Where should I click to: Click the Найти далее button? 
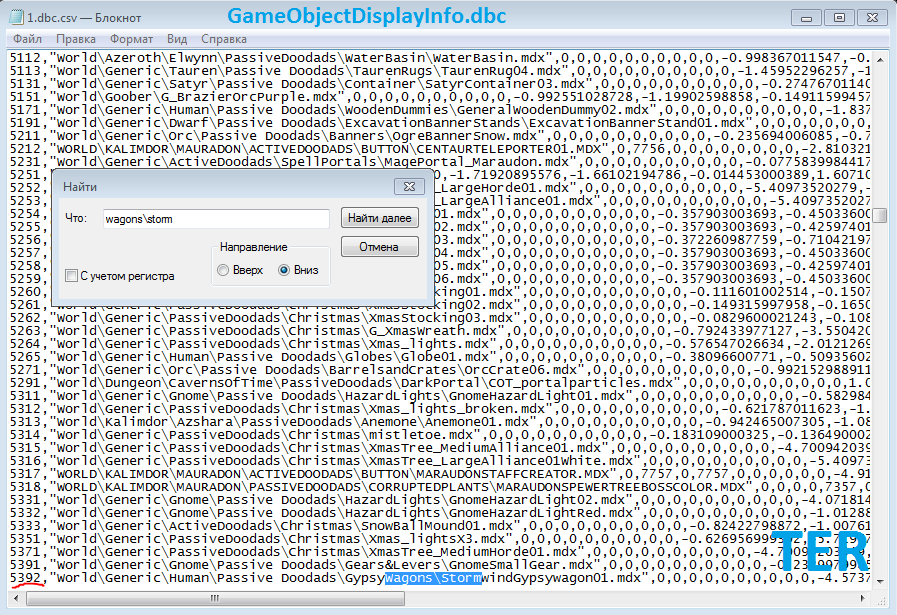coord(380,218)
